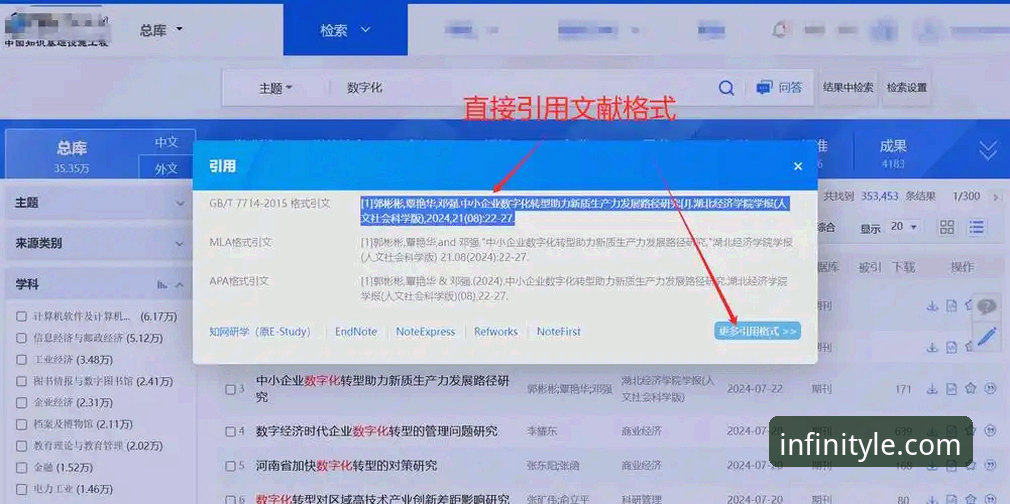Image resolution: width=1010 pixels, height=504 pixels.
Task: Open the 主题 search field selector
Action: (x=276, y=88)
